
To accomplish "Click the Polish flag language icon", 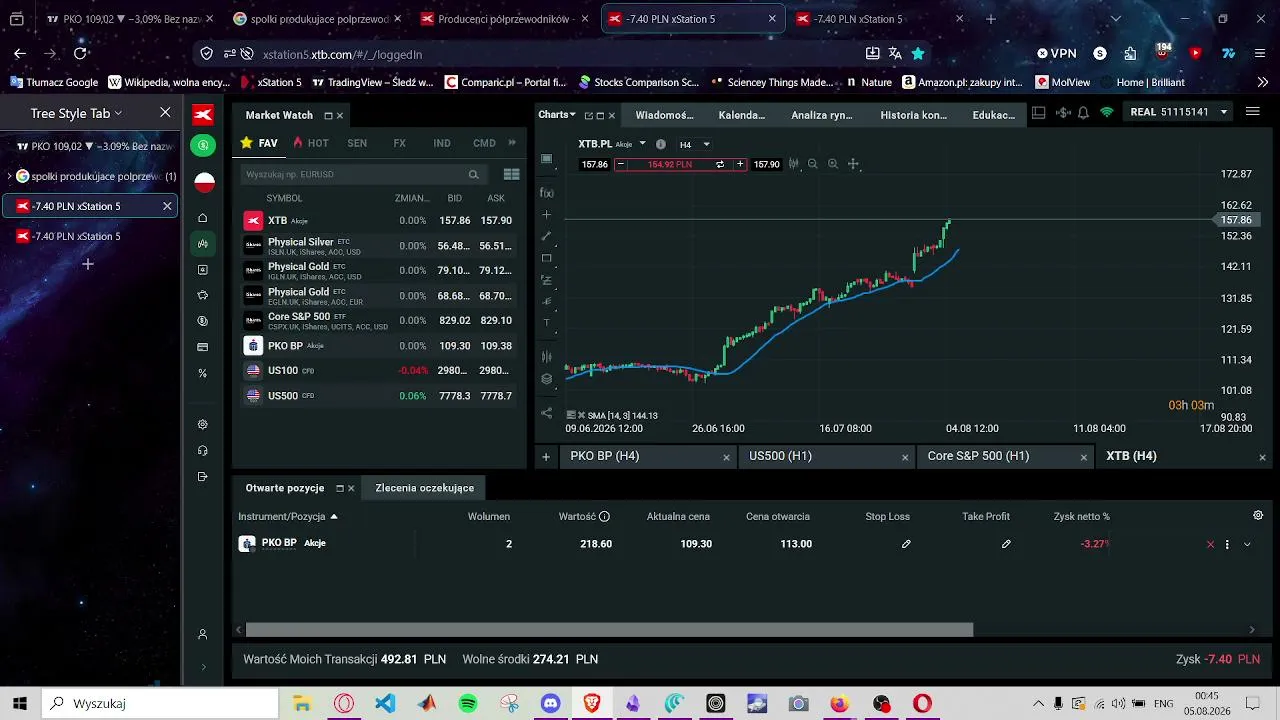I will coord(204,182).
